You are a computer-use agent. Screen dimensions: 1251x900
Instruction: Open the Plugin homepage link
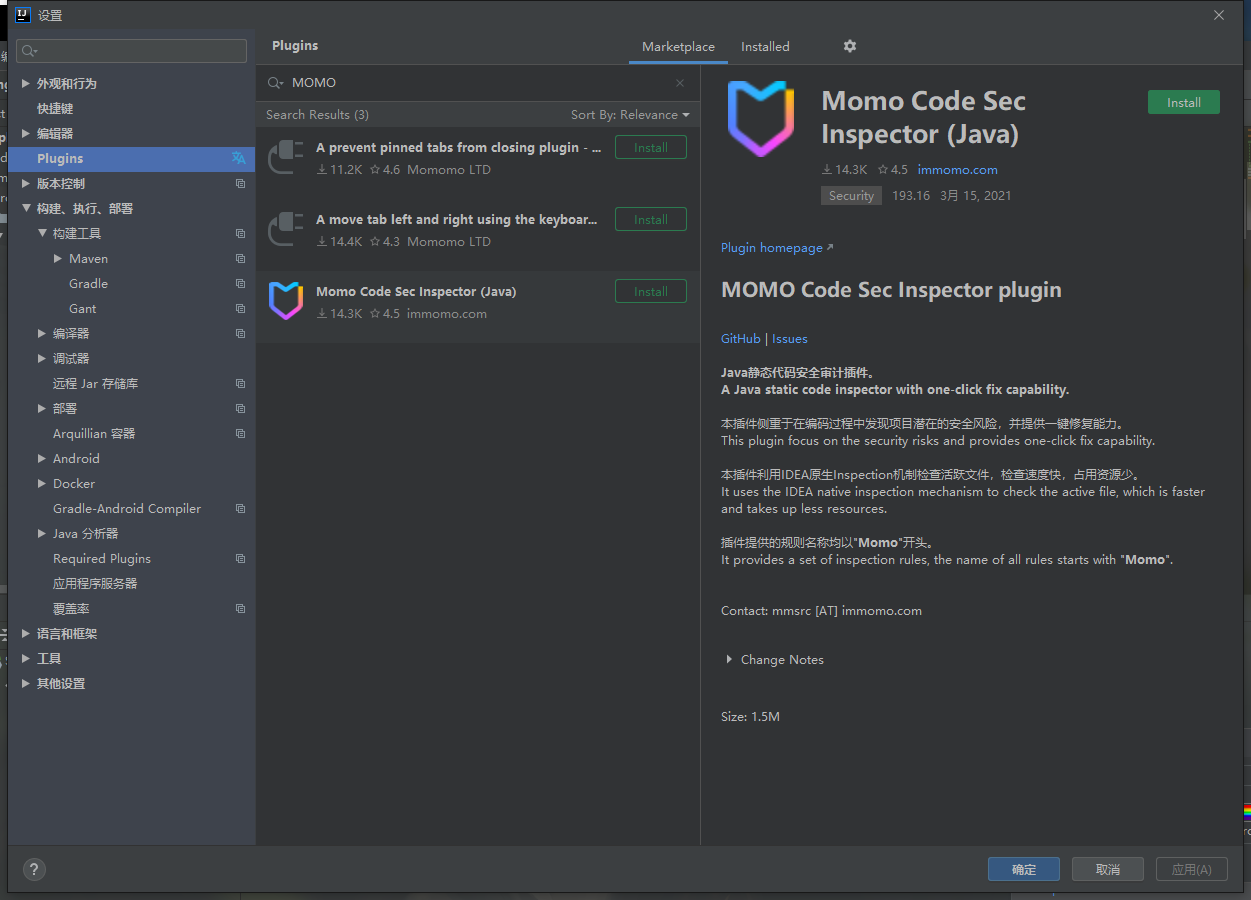(772, 248)
